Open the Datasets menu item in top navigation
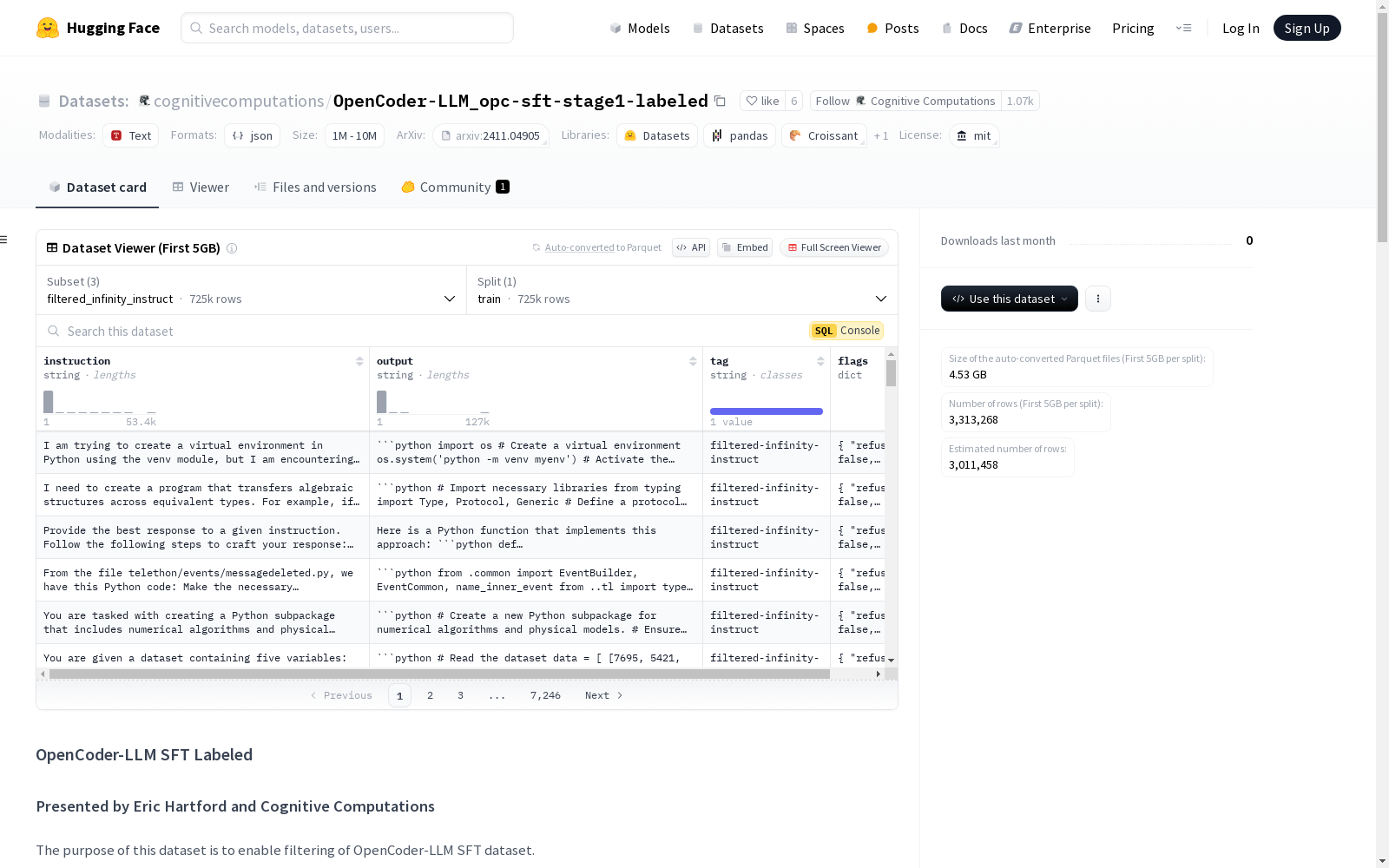Screen dimensions: 1389x868 727,28
